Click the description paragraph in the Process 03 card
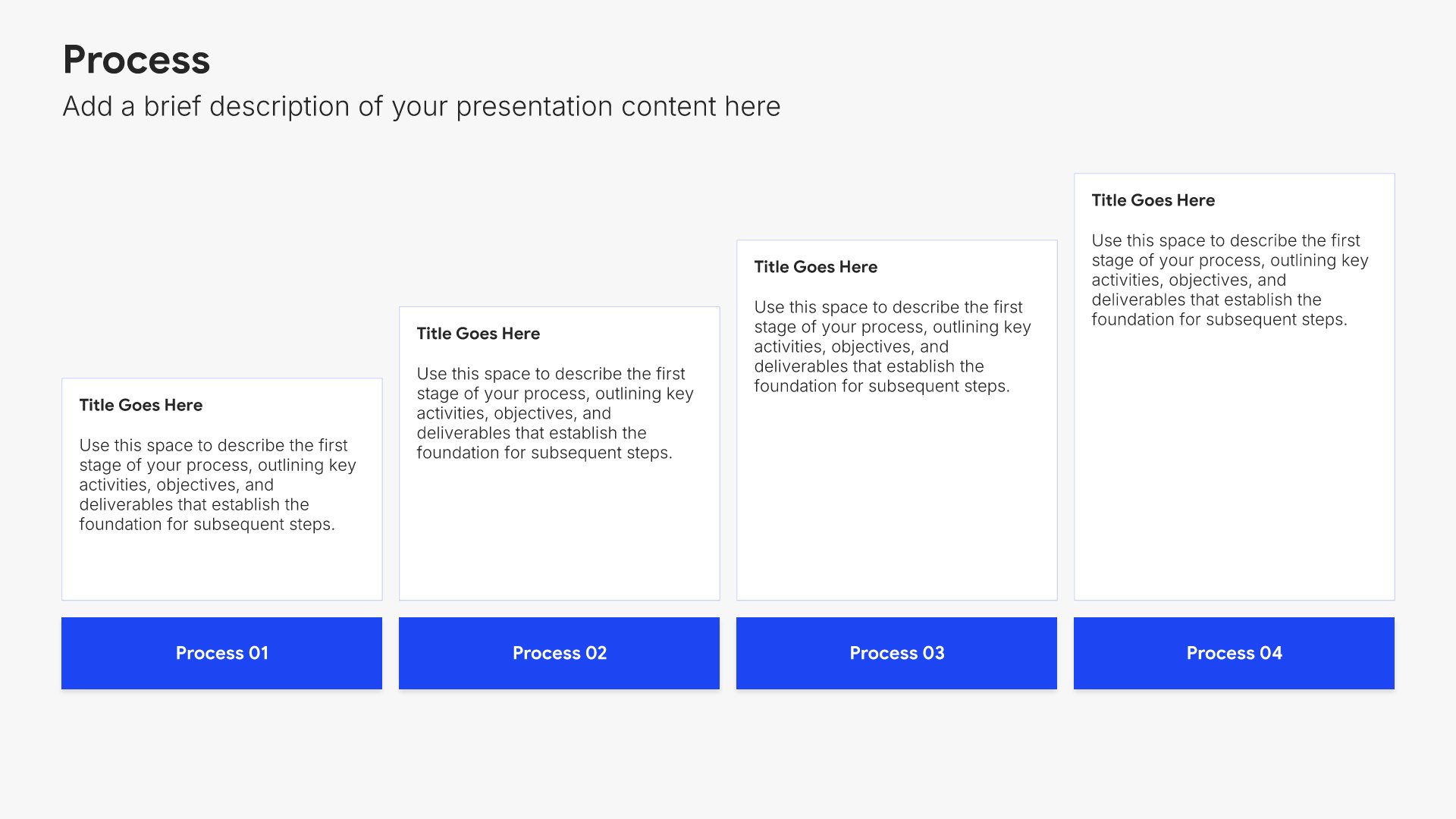 tap(893, 347)
